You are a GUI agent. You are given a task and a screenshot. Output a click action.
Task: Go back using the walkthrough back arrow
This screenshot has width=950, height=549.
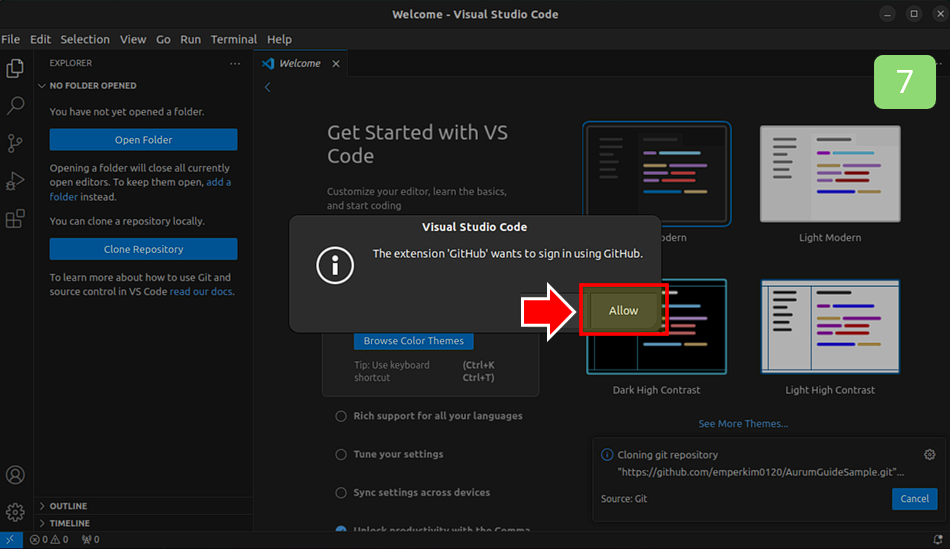point(267,87)
